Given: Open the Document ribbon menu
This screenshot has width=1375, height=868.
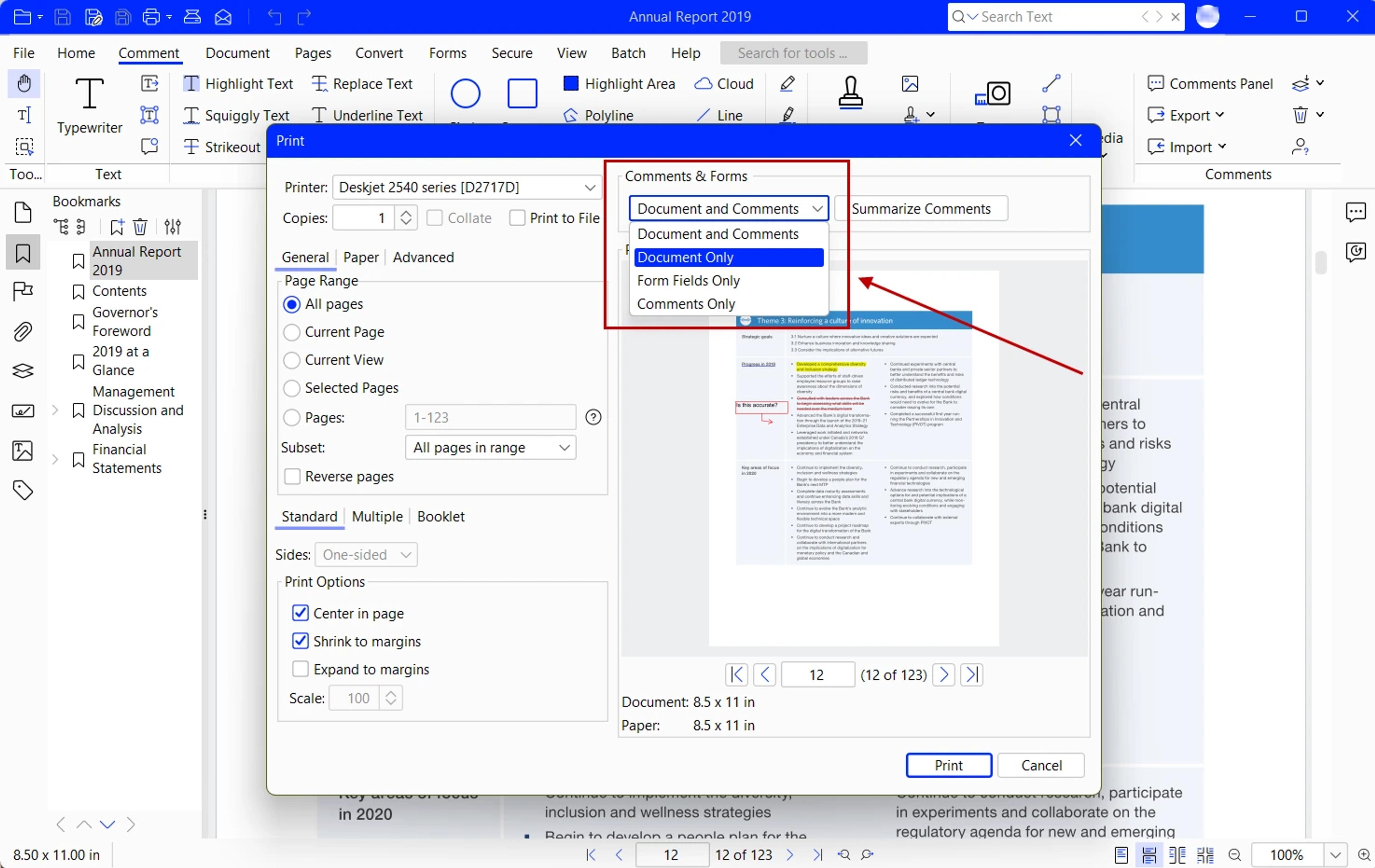Looking at the screenshot, I should (x=237, y=53).
